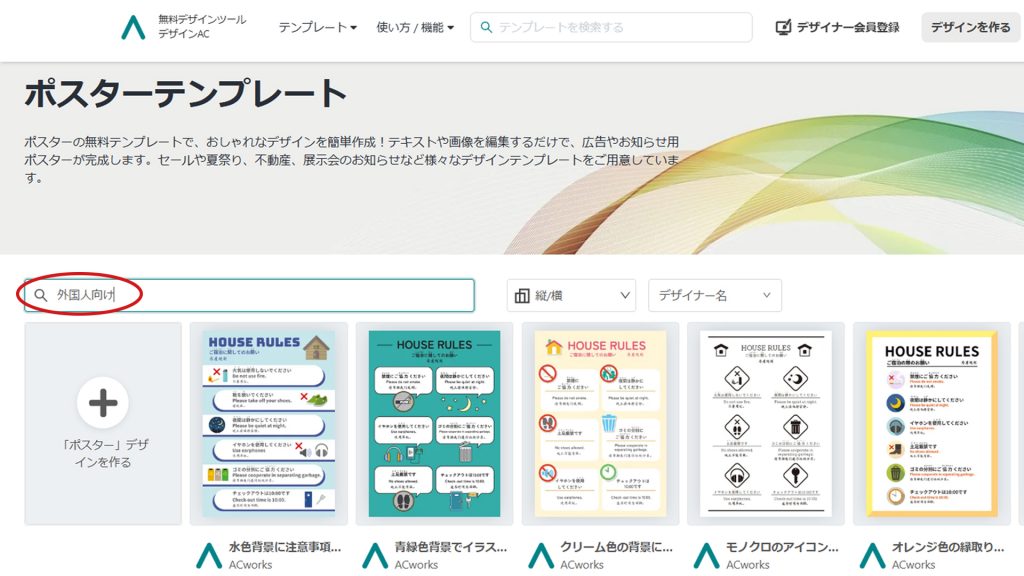Viewport: 1024px width, 576px height.
Task: Expand the 縦/横 orientation dropdown
Action: [571, 295]
